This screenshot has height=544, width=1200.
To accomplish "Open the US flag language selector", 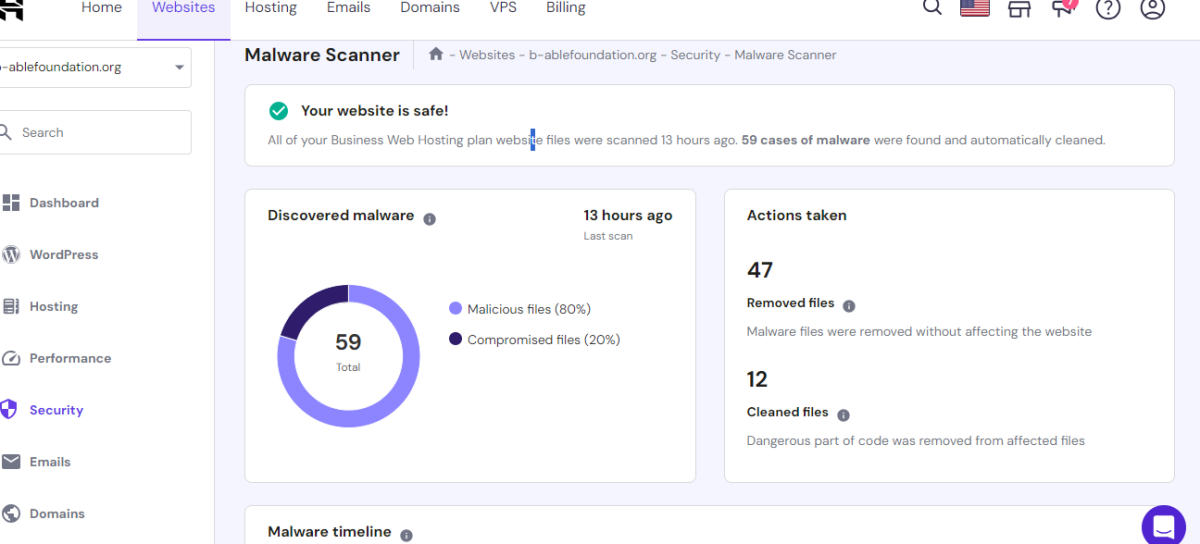I will pyautogui.click(x=974, y=8).
